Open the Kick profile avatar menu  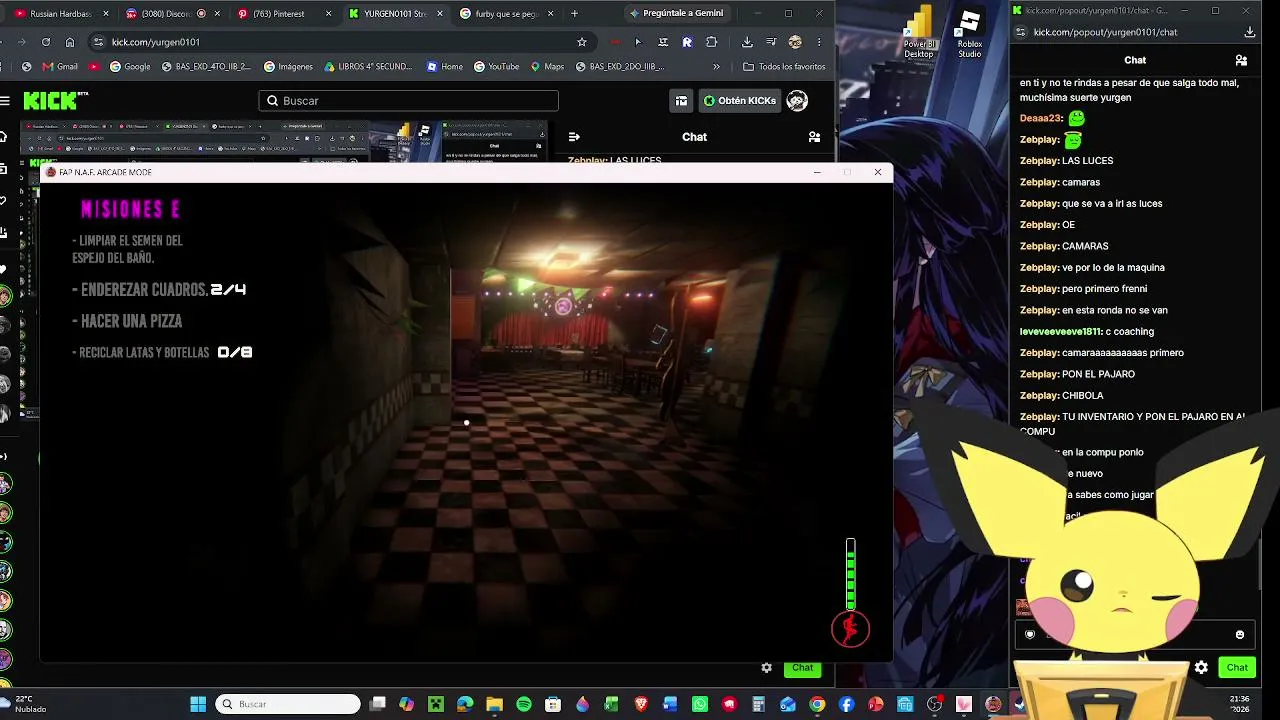tap(797, 100)
